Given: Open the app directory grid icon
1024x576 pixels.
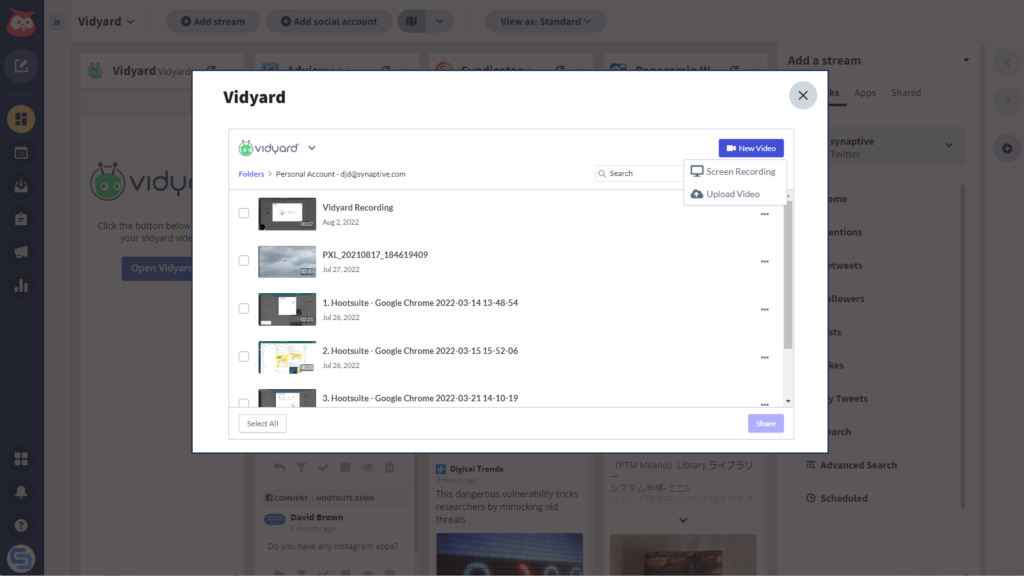Looking at the screenshot, I should [x=21, y=459].
